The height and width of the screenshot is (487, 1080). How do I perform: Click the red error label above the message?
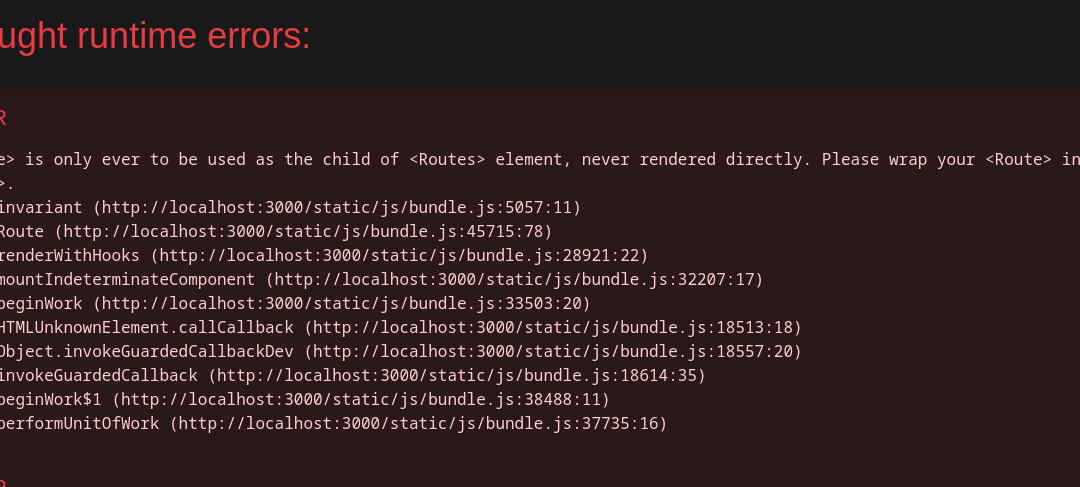[3, 118]
